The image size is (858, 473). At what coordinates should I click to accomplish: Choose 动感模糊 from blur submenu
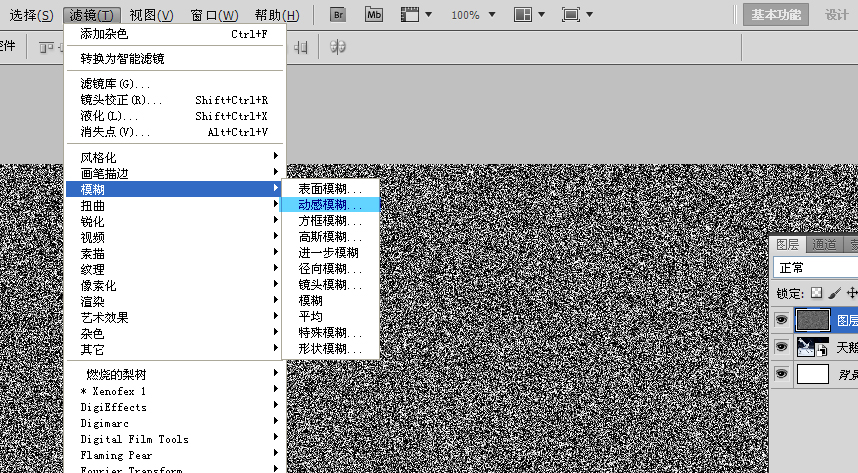330,204
